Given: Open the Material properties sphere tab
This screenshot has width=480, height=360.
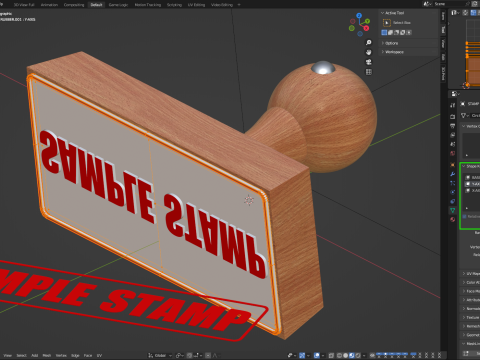Looking at the screenshot, I should pos(452,219).
